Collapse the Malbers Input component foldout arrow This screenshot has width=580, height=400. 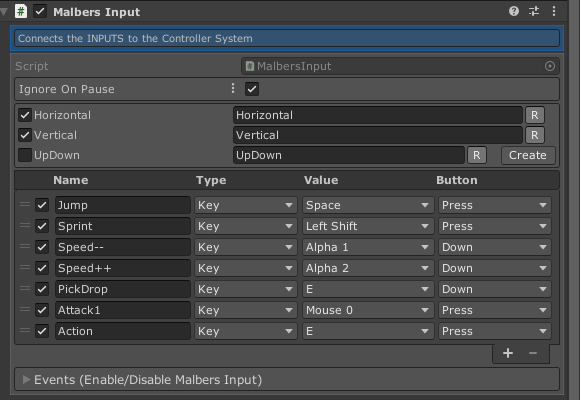[x=4, y=11]
